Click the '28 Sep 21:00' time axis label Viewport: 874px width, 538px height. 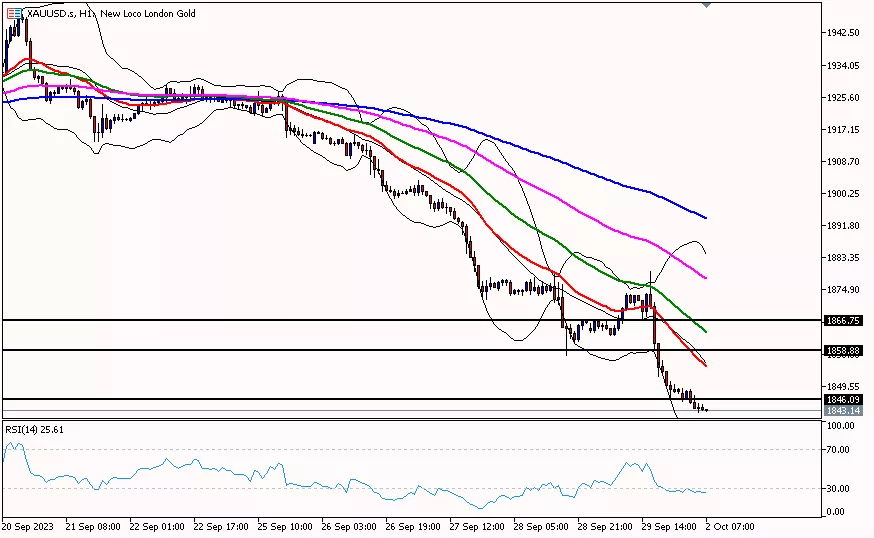tap(605, 526)
